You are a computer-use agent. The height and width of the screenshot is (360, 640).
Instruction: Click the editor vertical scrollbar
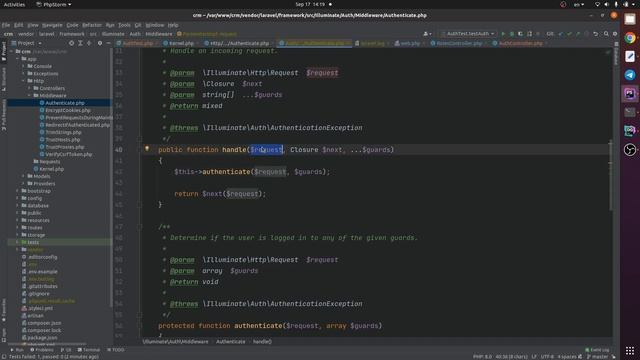point(611,176)
